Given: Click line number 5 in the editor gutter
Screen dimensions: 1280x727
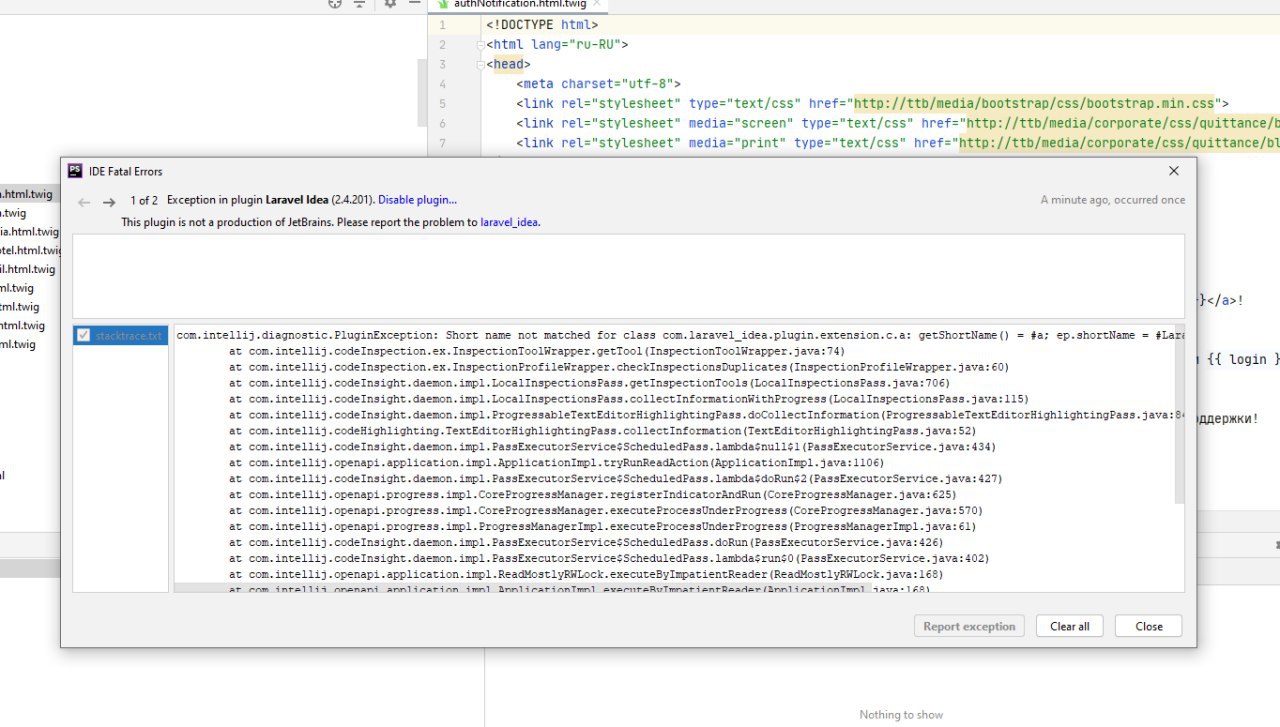Looking at the screenshot, I should (443, 104).
